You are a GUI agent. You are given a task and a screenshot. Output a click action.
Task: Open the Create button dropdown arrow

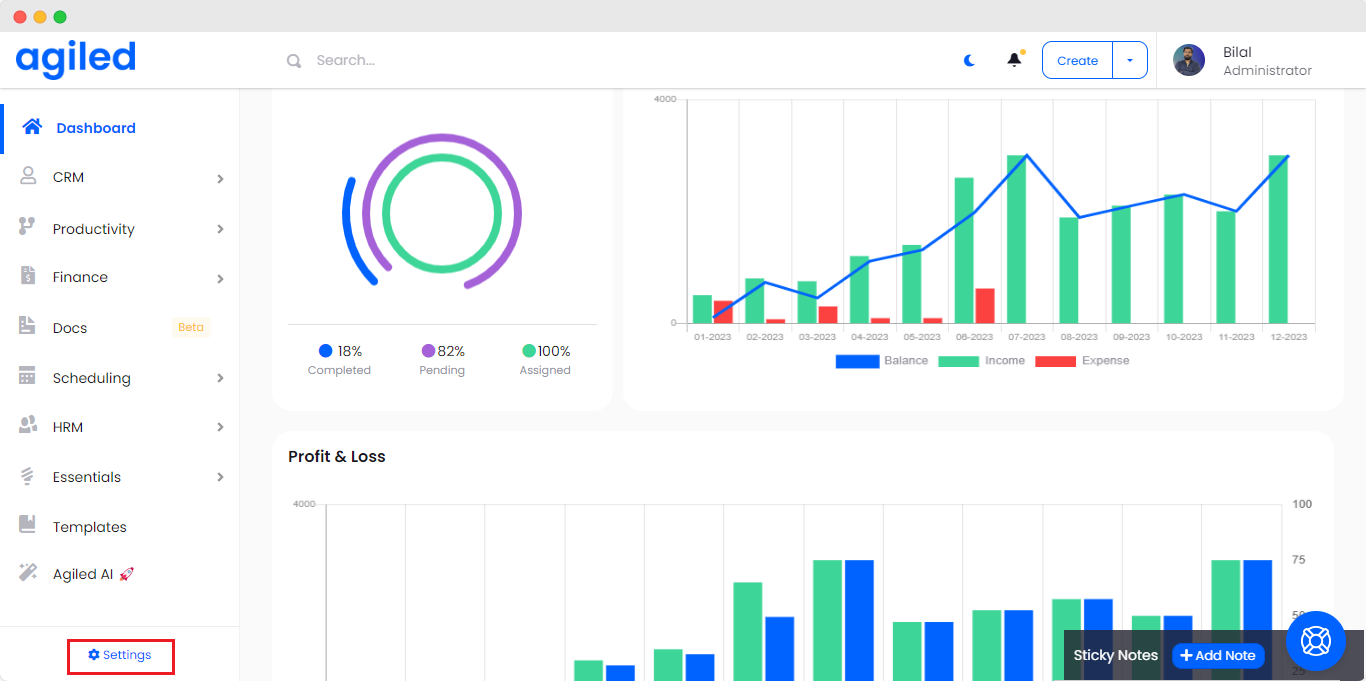1130,60
